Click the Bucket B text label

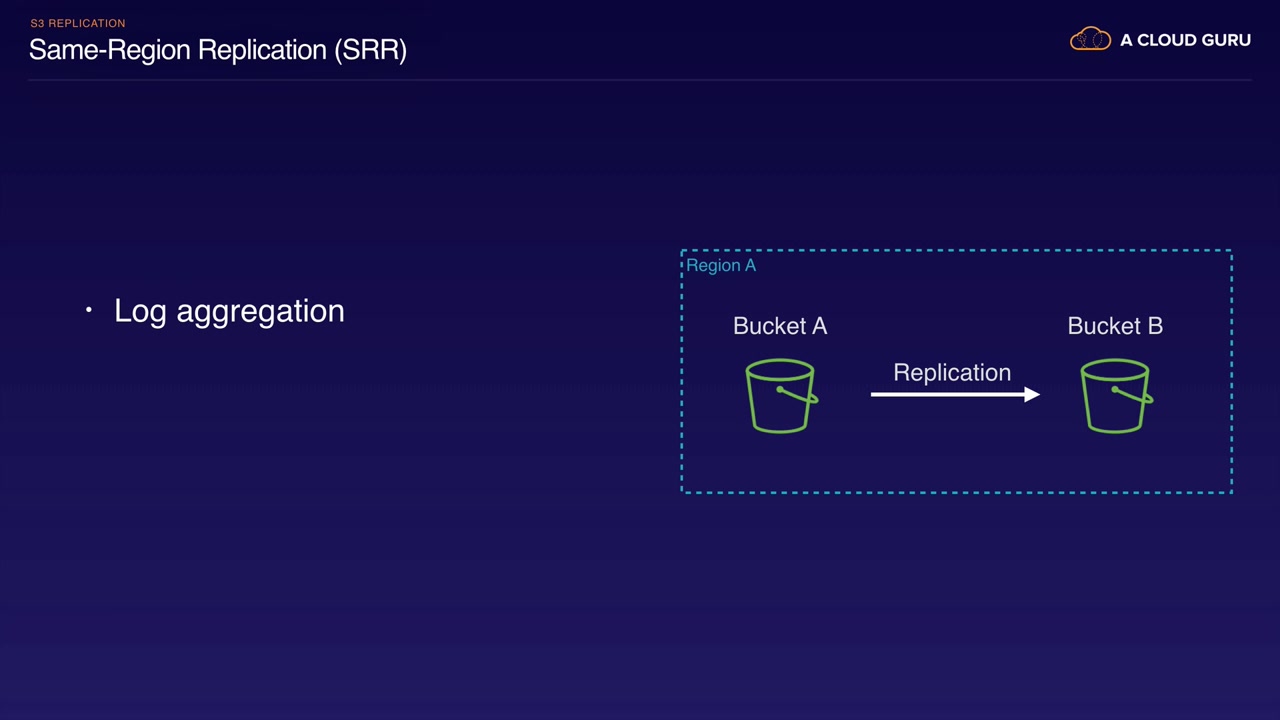[x=1115, y=326]
